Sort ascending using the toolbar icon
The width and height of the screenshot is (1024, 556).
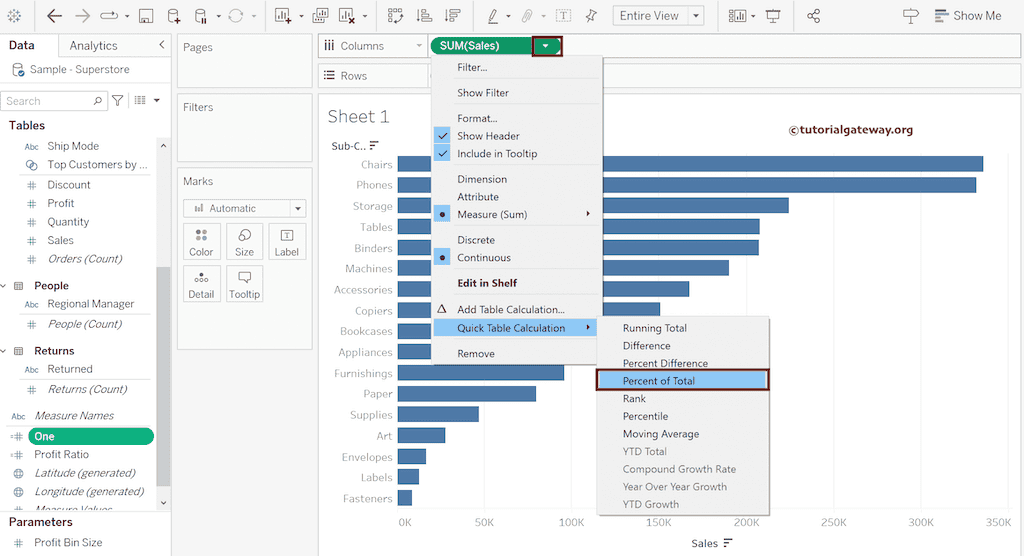point(424,16)
